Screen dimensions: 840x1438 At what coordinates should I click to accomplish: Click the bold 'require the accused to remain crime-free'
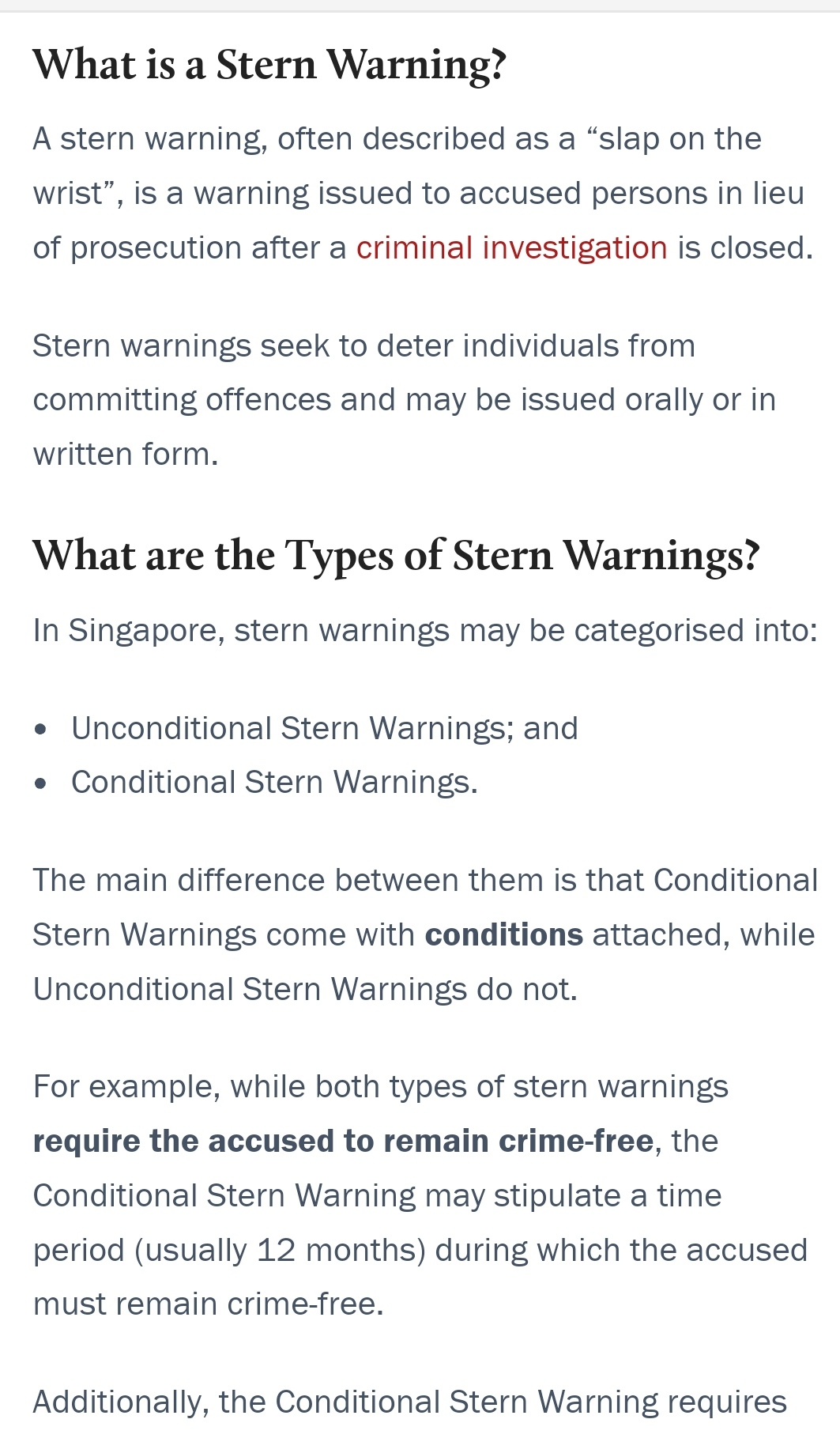click(x=344, y=1142)
